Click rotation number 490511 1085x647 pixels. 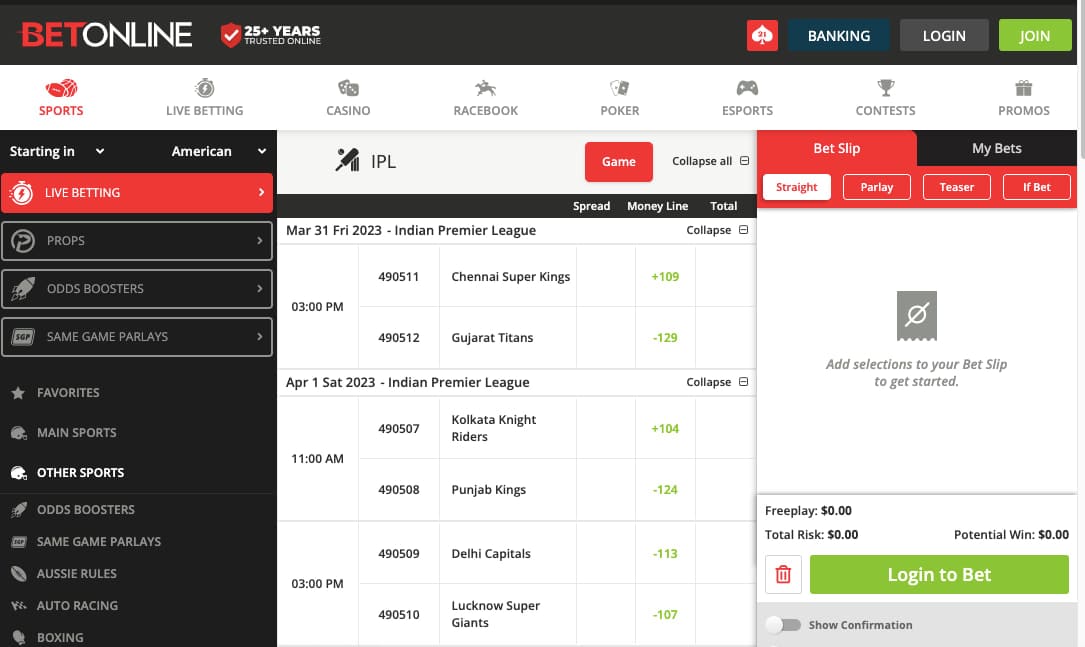399,277
